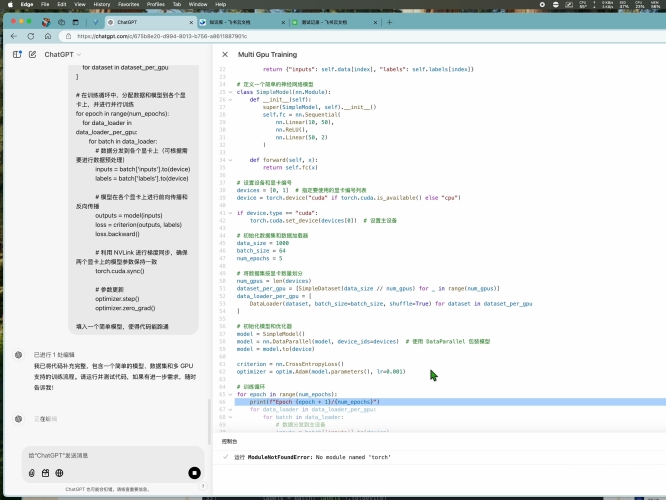666x500 pixels.
Task: Open the CPU temperature stats in menu bar
Action: [x=583, y=4]
